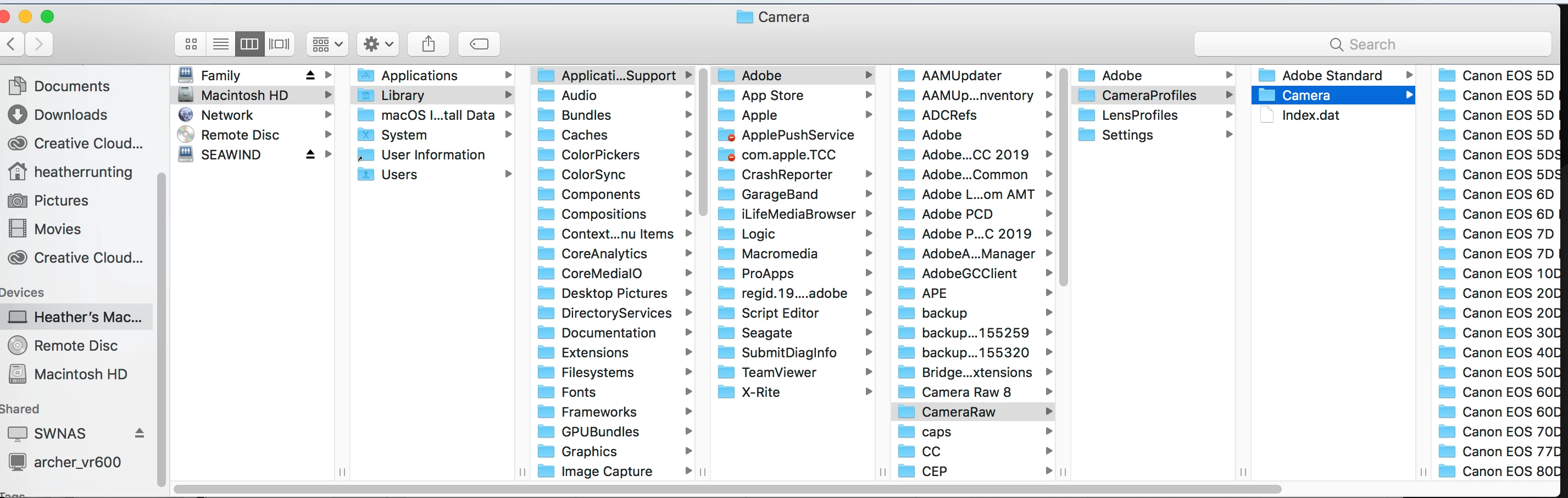1568x498 pixels.
Task: Open the arrange/group items dropdown
Action: (x=327, y=44)
